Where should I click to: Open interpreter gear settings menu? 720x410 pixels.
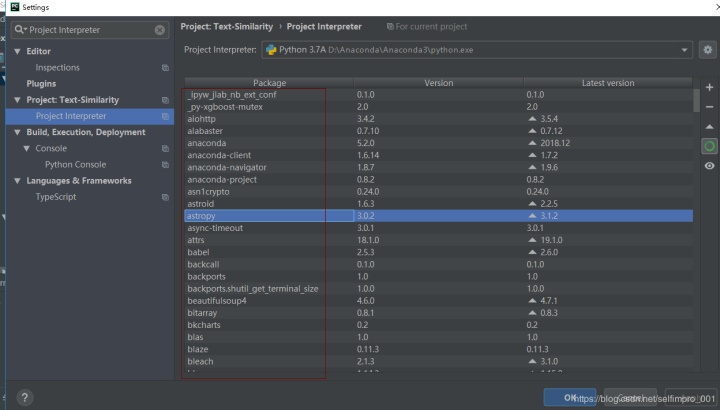pyautogui.click(x=708, y=50)
